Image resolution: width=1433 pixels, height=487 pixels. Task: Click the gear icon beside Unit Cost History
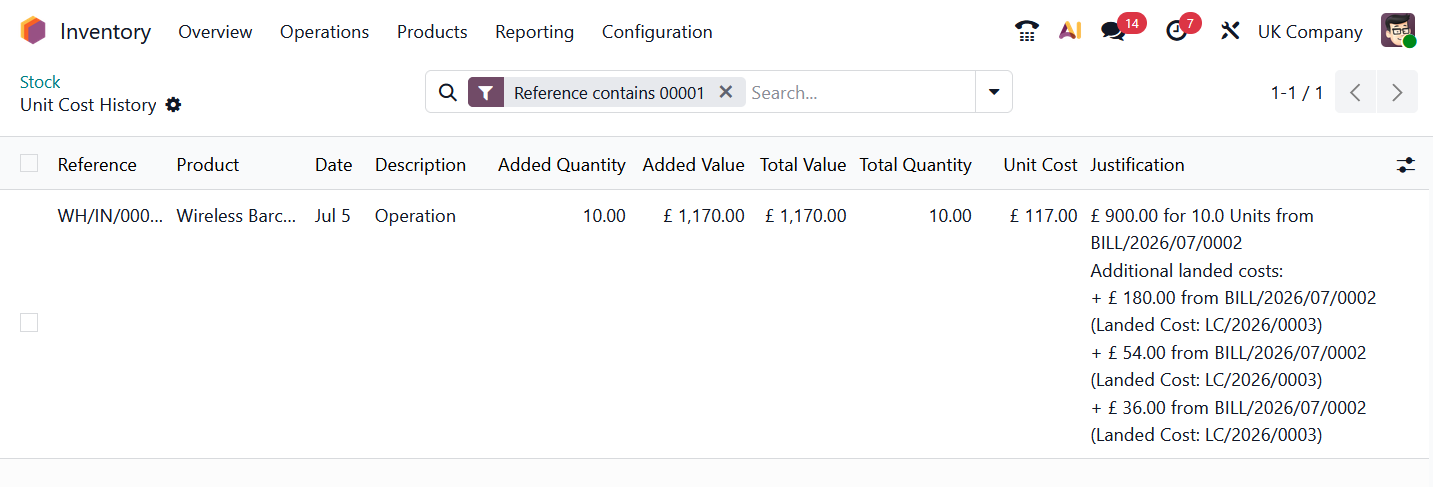coord(174,105)
